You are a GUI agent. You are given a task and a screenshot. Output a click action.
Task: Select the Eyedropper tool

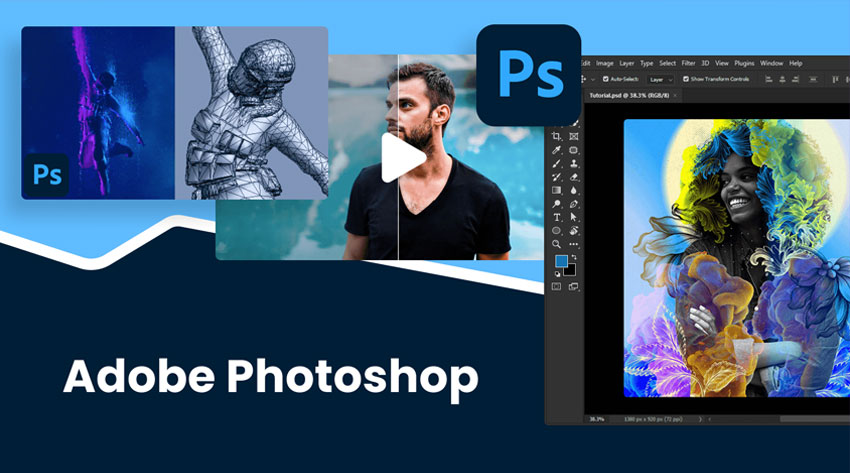[x=556, y=150]
